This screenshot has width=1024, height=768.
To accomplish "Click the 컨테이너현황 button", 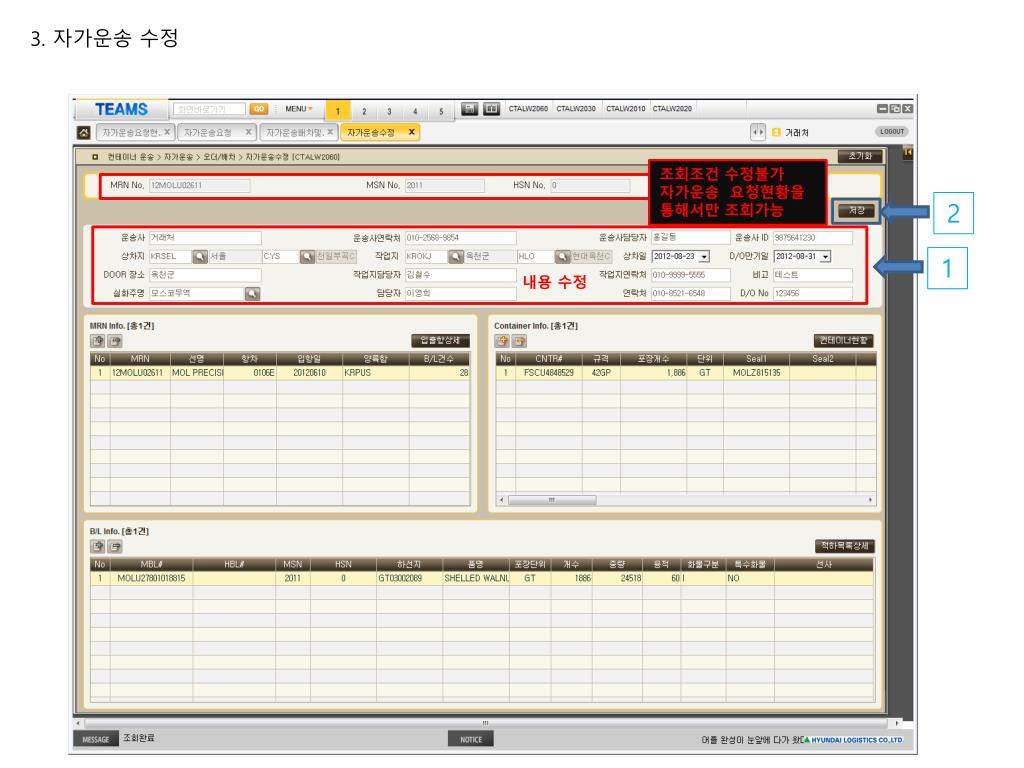I will click(x=843, y=340).
